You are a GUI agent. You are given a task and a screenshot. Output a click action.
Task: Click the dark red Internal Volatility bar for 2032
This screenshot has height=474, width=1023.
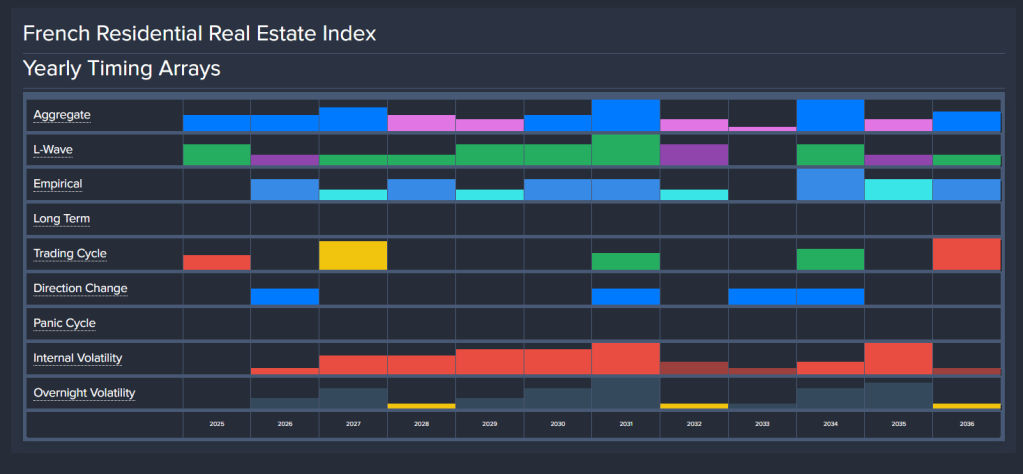(x=694, y=368)
